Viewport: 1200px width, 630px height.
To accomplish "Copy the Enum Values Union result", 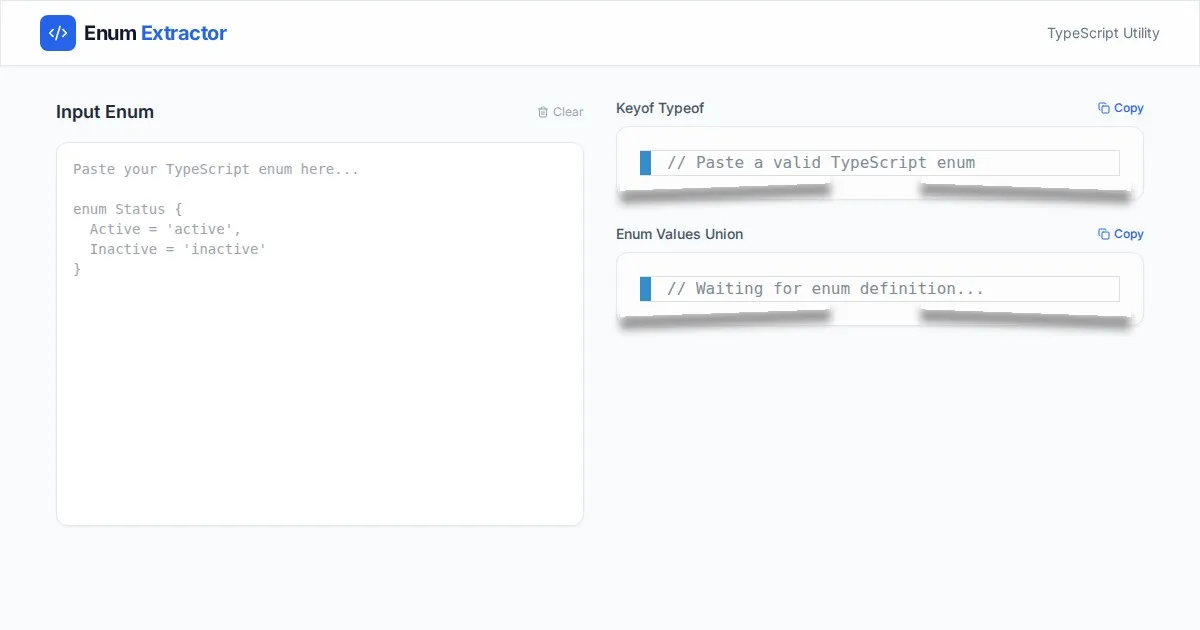I will click(1120, 234).
